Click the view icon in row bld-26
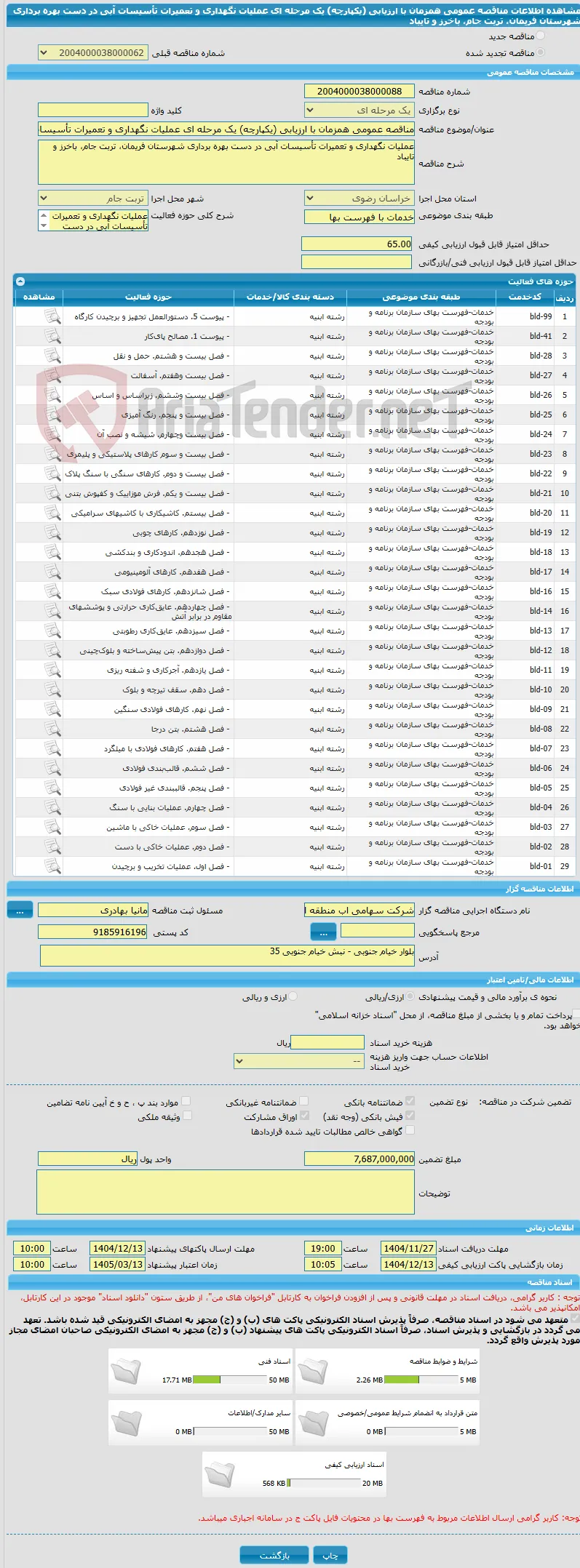Image resolution: width=580 pixels, height=1568 pixels. pos(52,394)
